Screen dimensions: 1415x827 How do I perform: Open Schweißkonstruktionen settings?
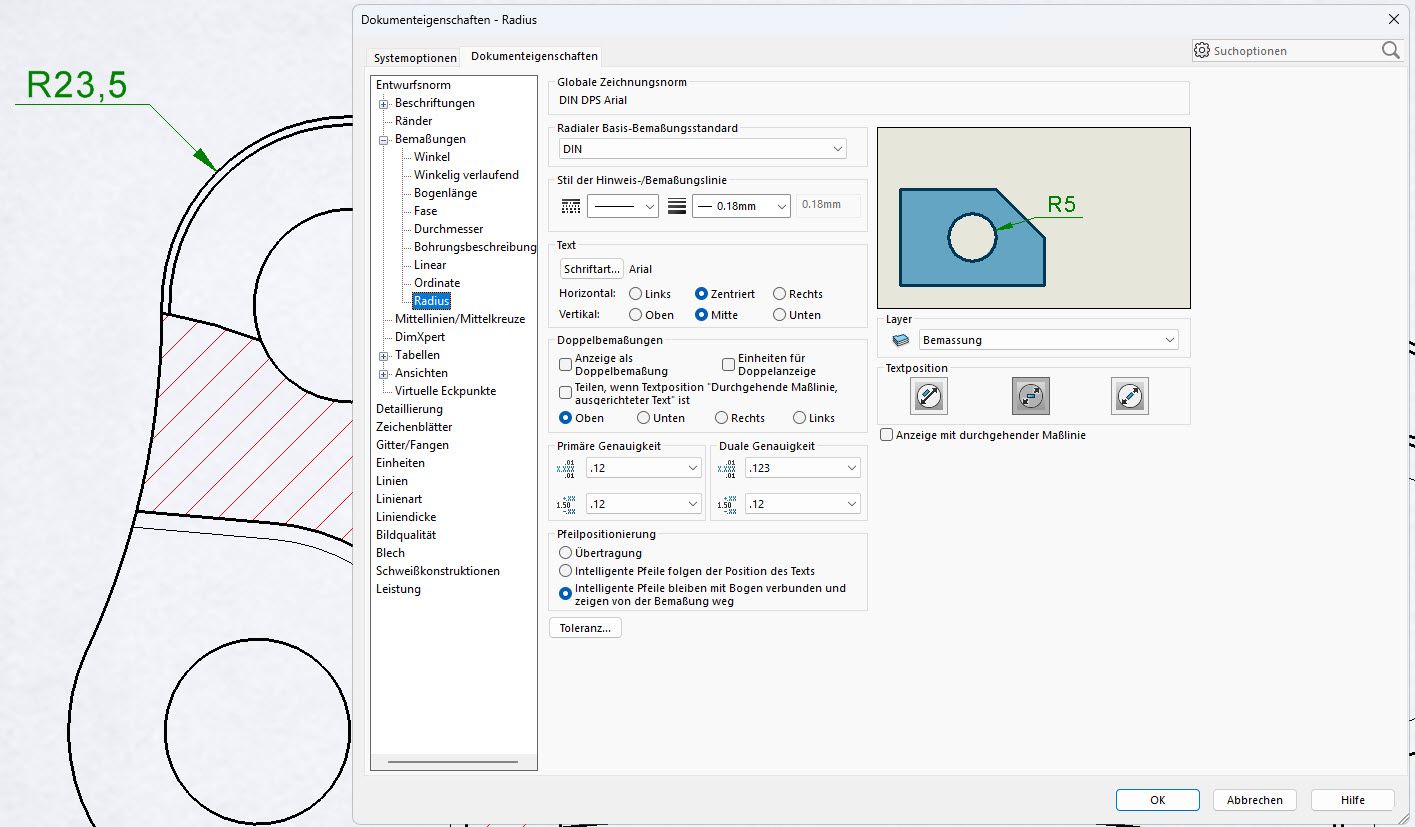[438, 571]
